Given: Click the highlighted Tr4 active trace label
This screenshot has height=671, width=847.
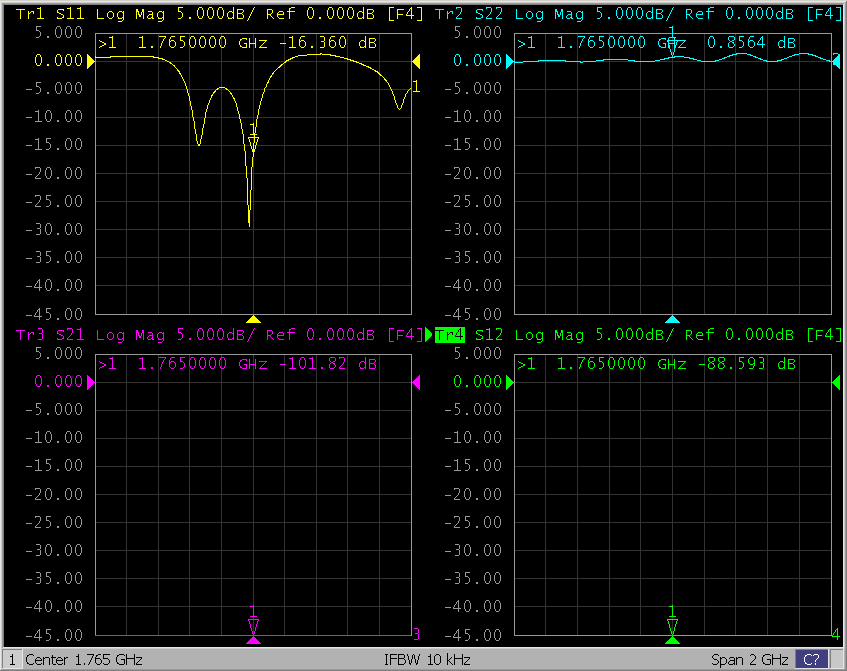Looking at the screenshot, I should tap(450, 334).
